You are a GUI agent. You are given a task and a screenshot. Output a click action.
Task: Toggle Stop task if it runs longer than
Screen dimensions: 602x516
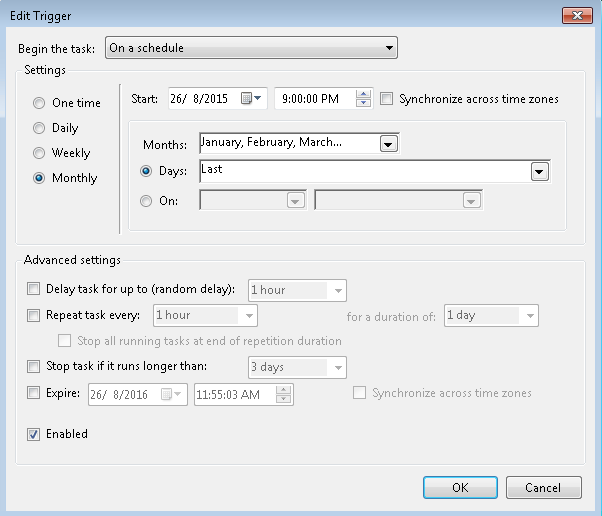(33, 366)
